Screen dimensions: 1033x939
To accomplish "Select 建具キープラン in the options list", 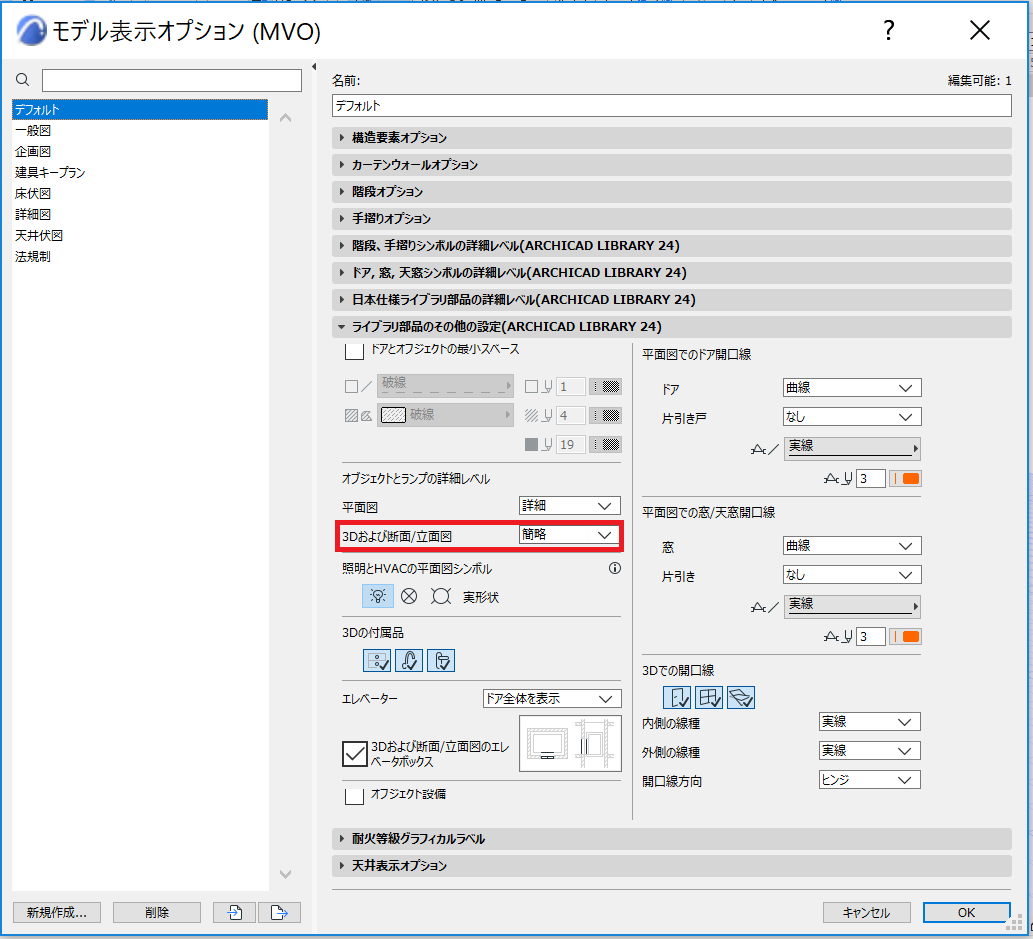I will click(50, 172).
